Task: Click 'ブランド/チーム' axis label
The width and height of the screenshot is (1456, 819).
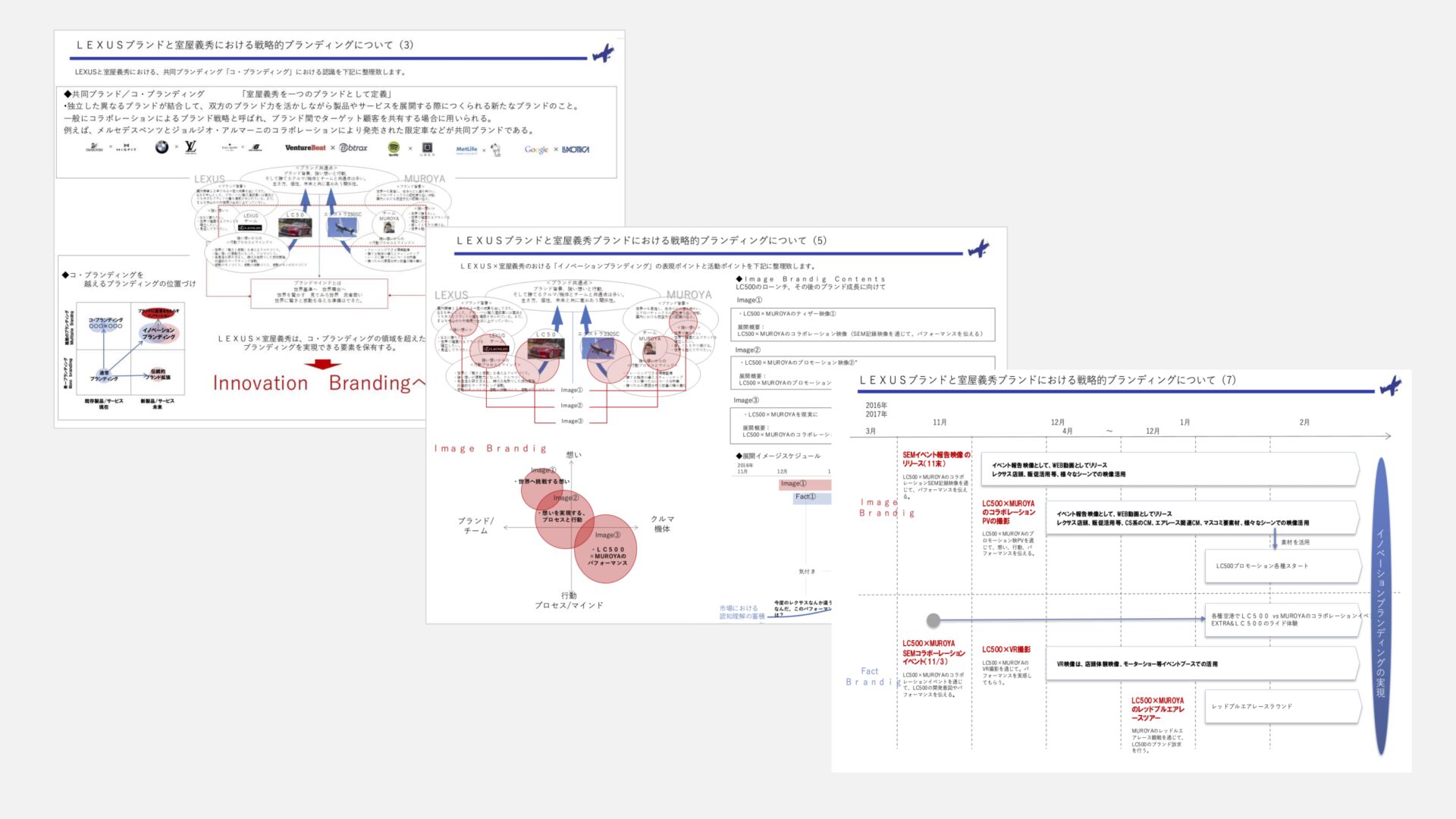Action: pos(475,526)
